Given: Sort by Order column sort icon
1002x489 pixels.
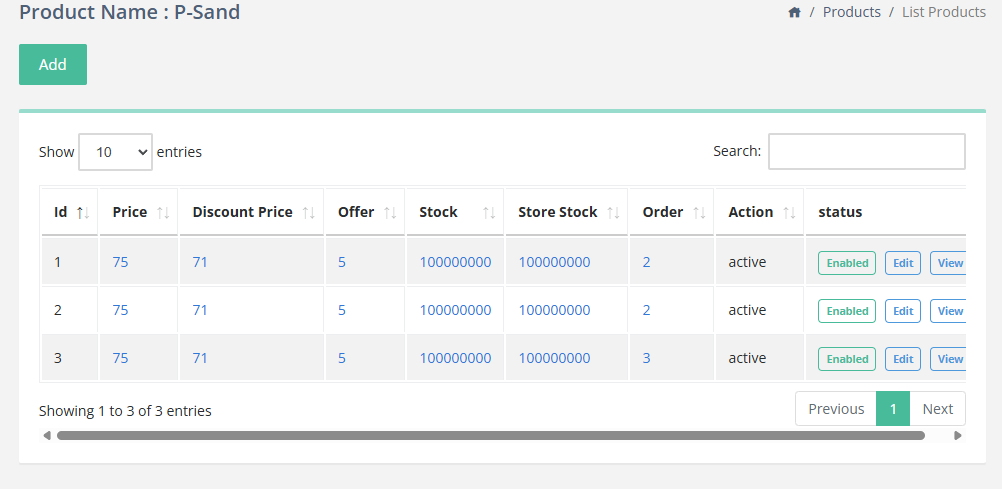Looking at the screenshot, I should 700,213.
